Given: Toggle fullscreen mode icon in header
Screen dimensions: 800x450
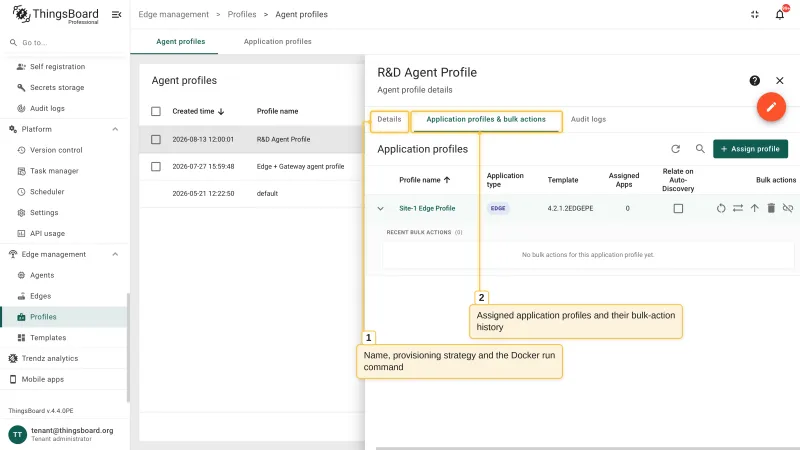Looking at the screenshot, I should 755,14.
